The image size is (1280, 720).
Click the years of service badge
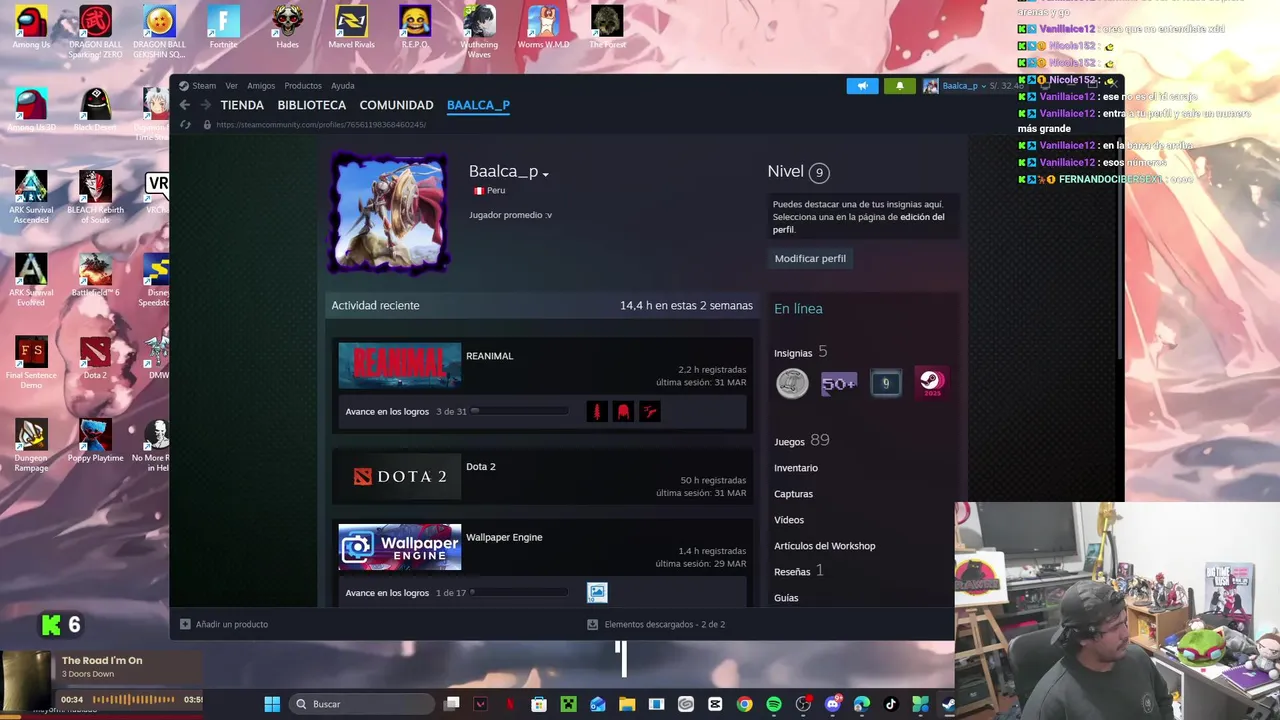(885, 383)
